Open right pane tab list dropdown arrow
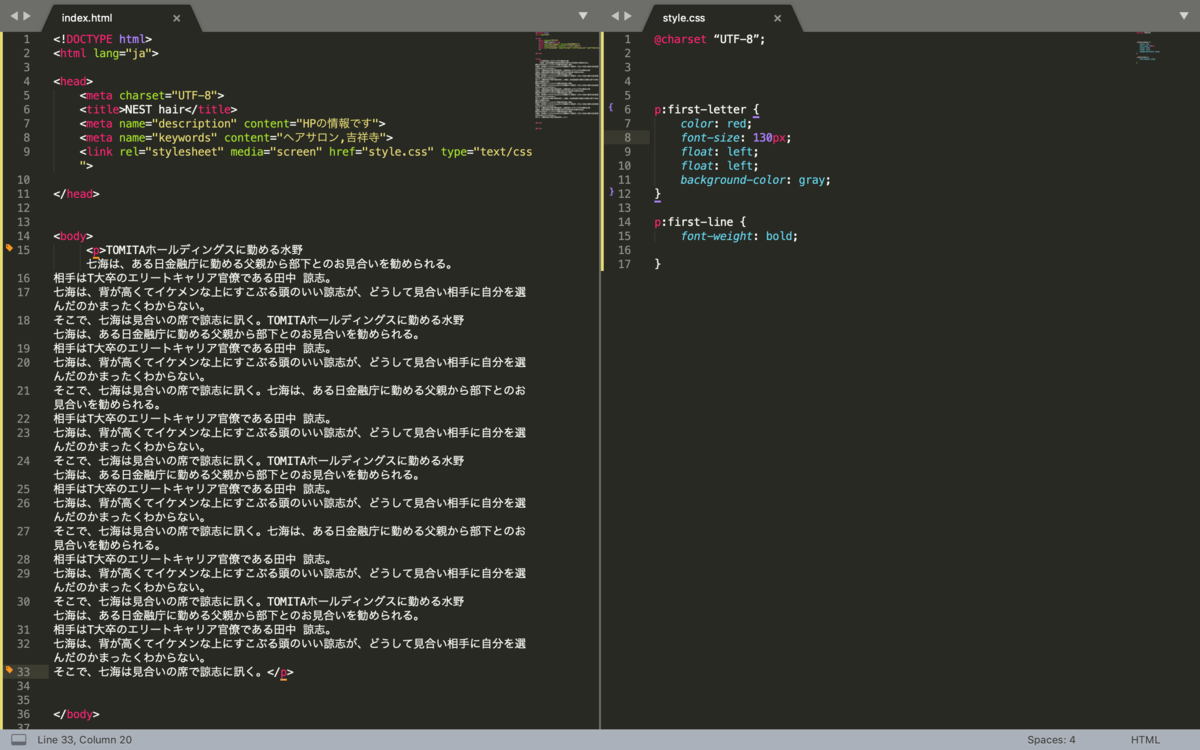 1184,16
